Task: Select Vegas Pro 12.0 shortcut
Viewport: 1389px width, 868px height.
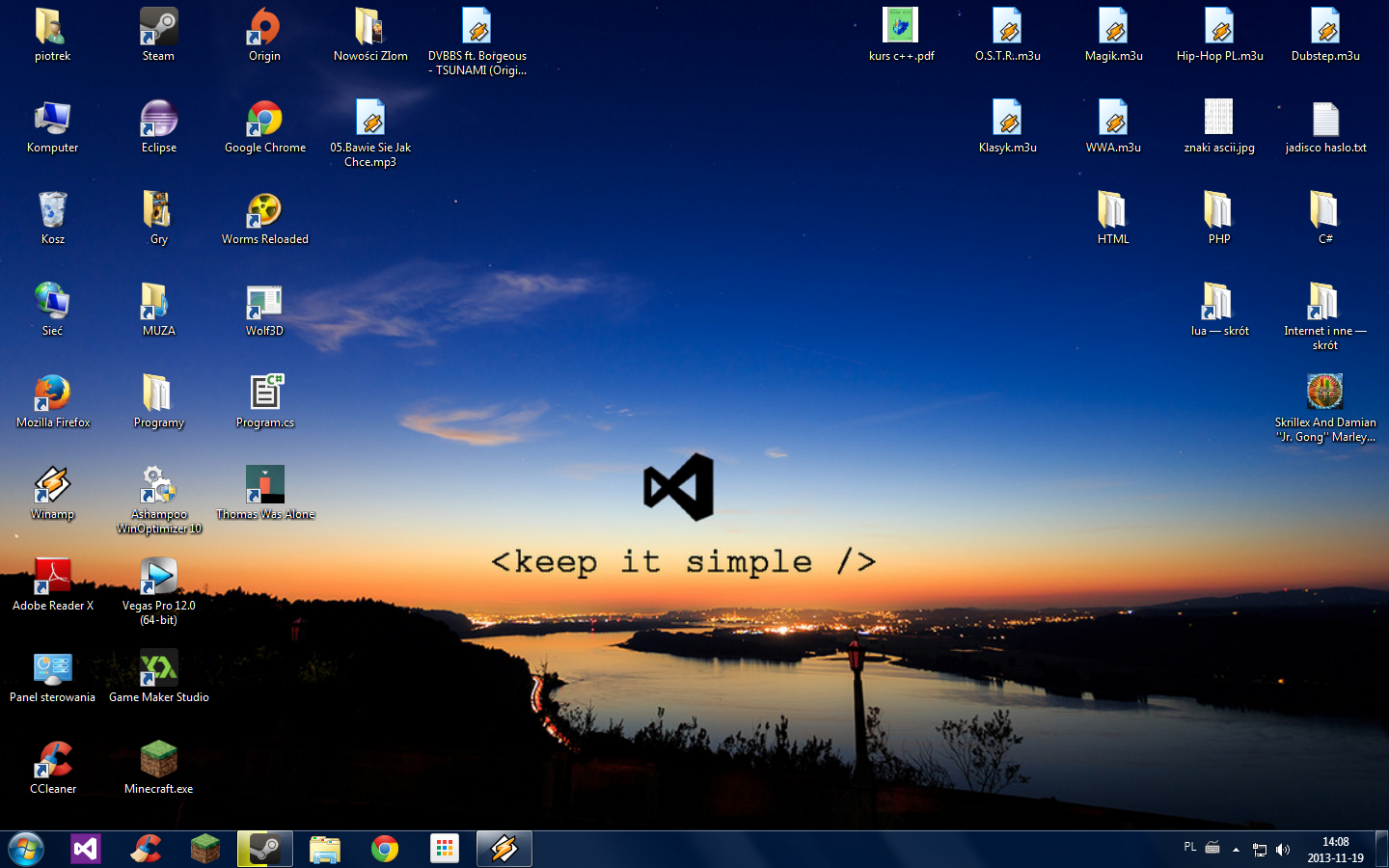Action: 158,579
